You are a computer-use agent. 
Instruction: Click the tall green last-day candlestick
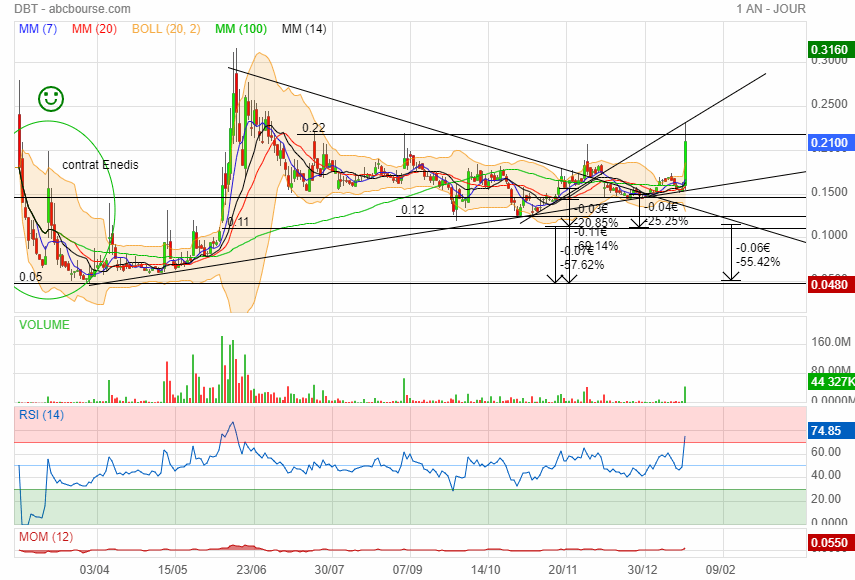point(685,160)
